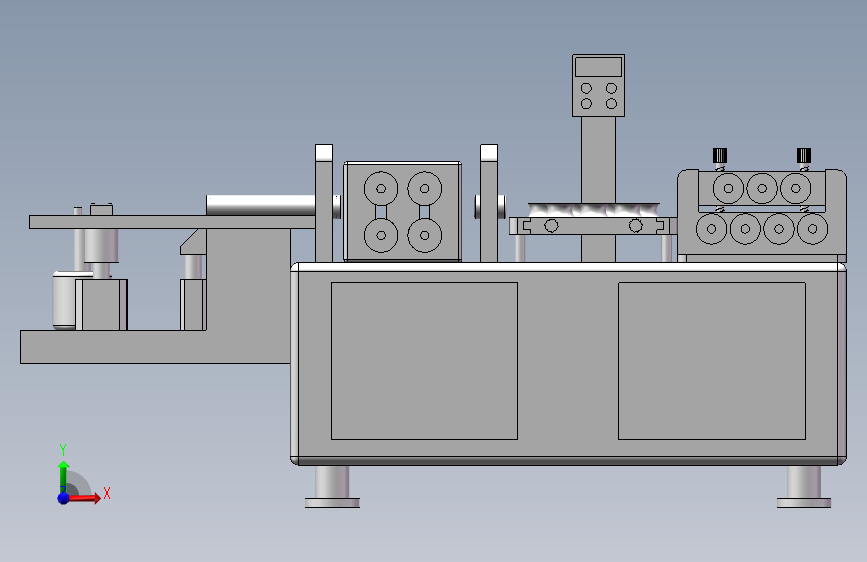Select the wavy formed strip above the rail
The width and height of the screenshot is (867, 562).
(x=593, y=210)
